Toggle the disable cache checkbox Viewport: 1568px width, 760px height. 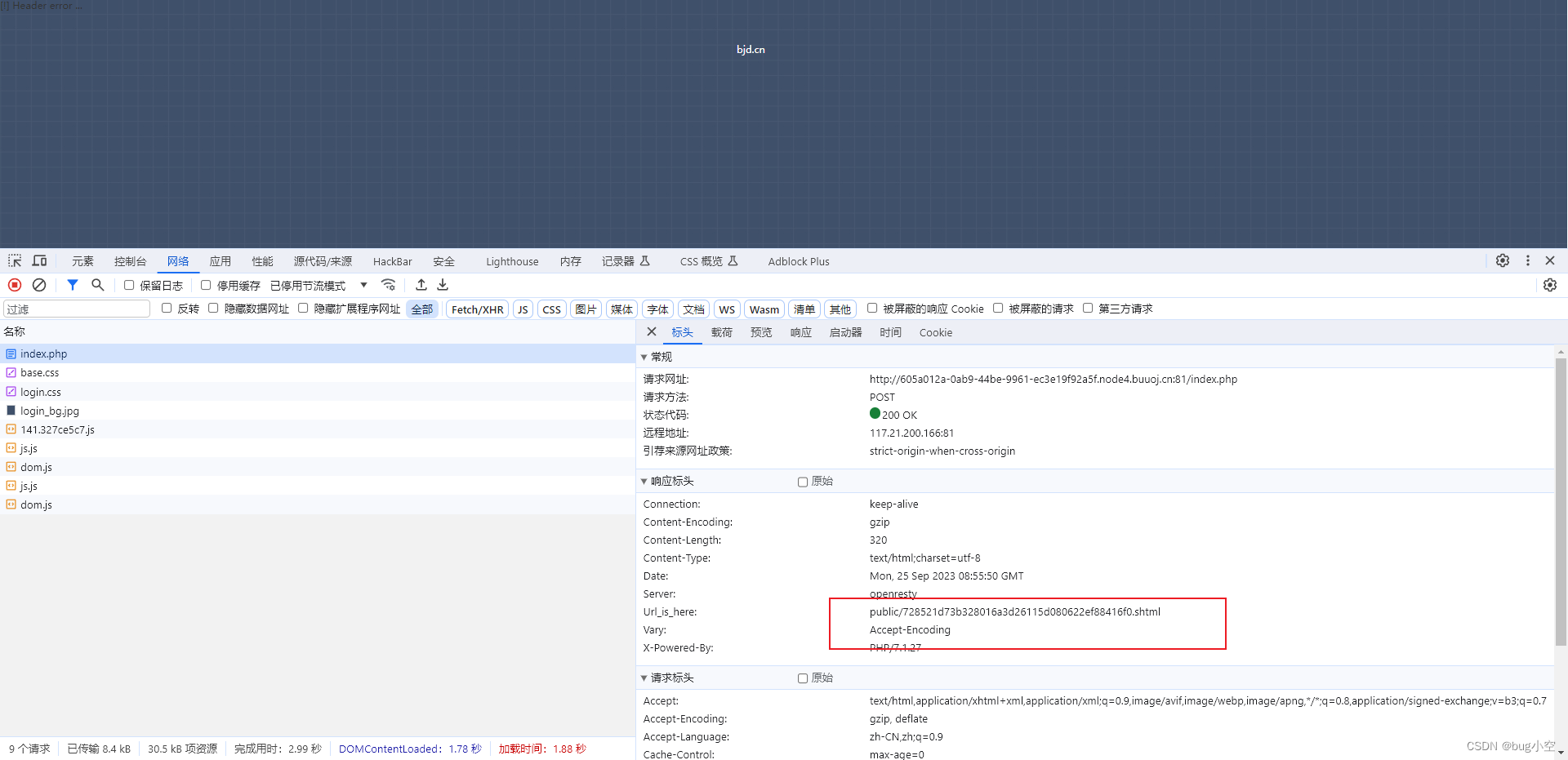206,285
